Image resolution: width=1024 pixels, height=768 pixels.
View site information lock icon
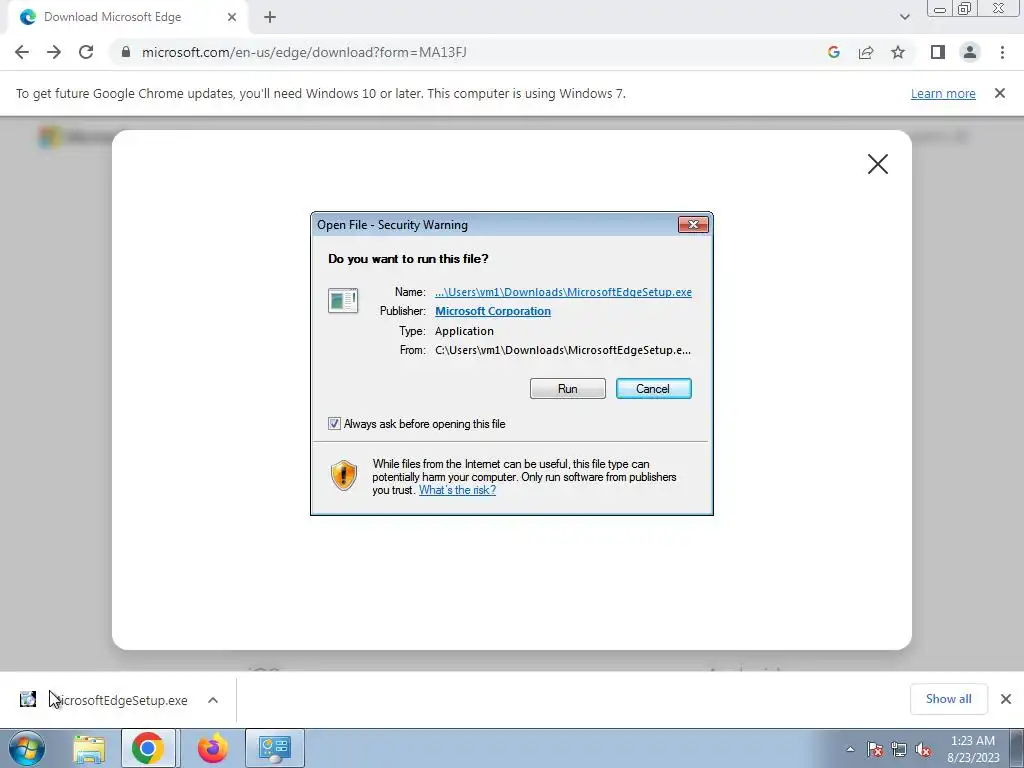(x=126, y=52)
